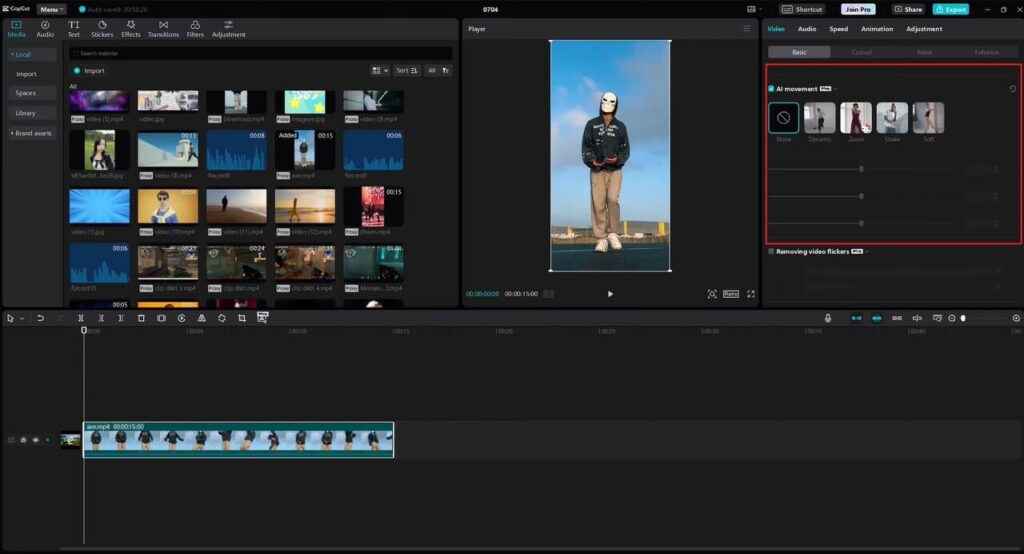1024x554 pixels.
Task: Expand Brand assets in sidebar
Action: (32, 133)
